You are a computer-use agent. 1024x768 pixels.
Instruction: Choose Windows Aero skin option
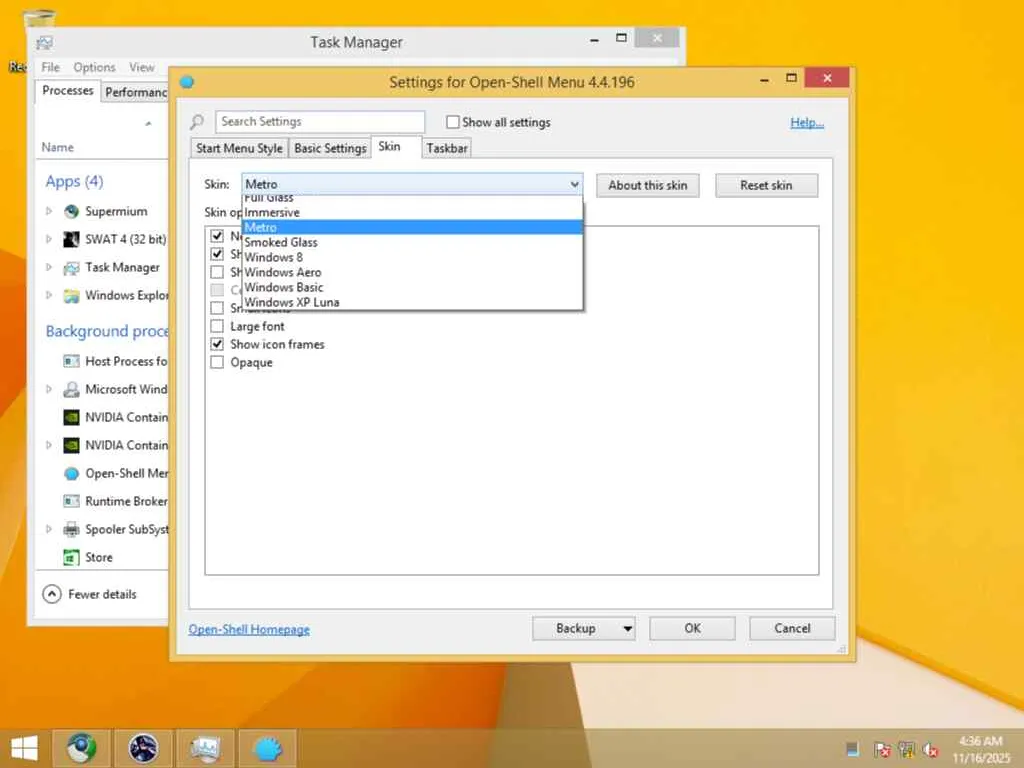click(x=412, y=272)
